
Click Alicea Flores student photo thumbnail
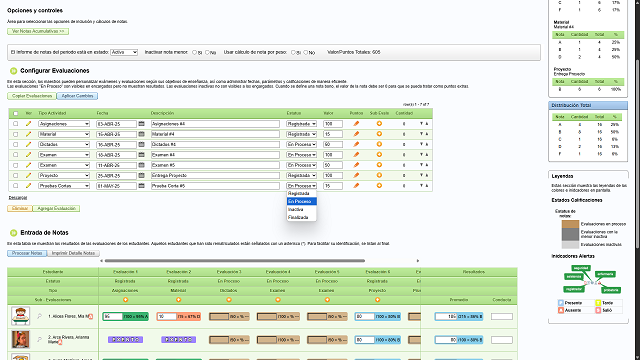[x=20, y=316]
